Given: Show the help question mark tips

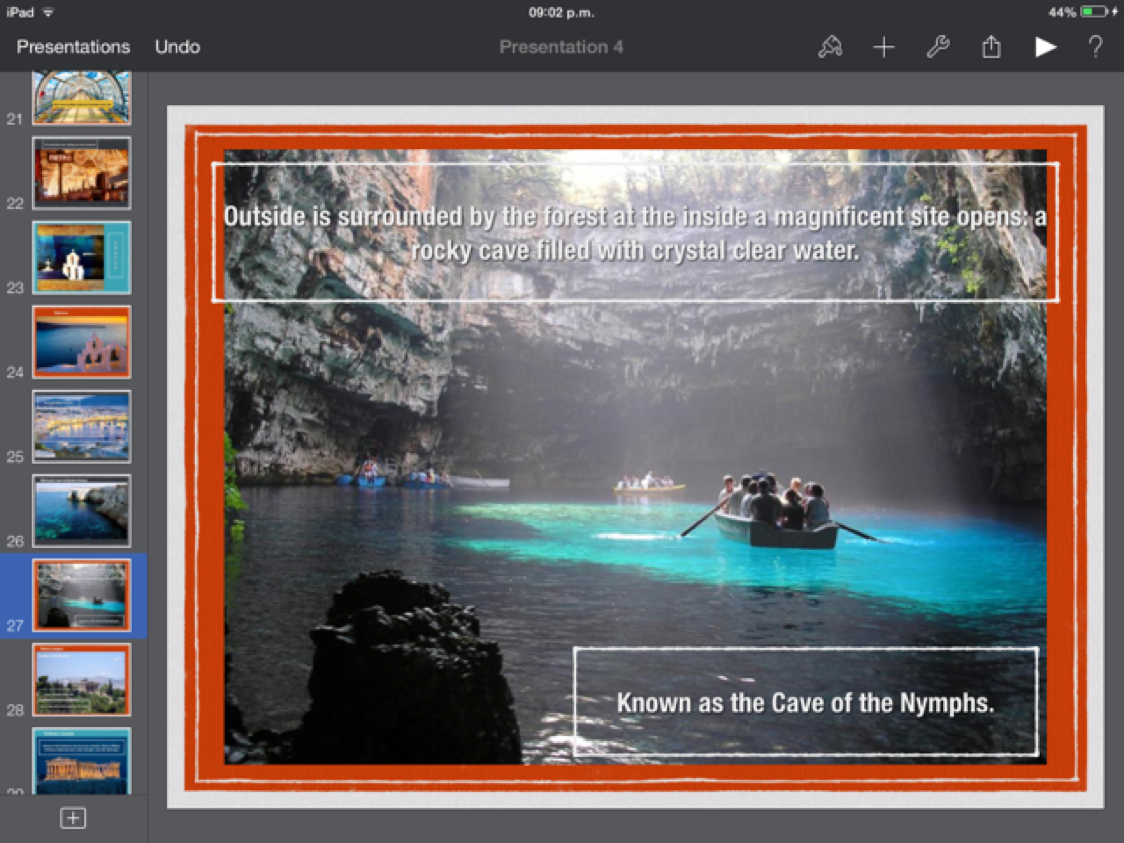Looking at the screenshot, I should coord(1095,47).
